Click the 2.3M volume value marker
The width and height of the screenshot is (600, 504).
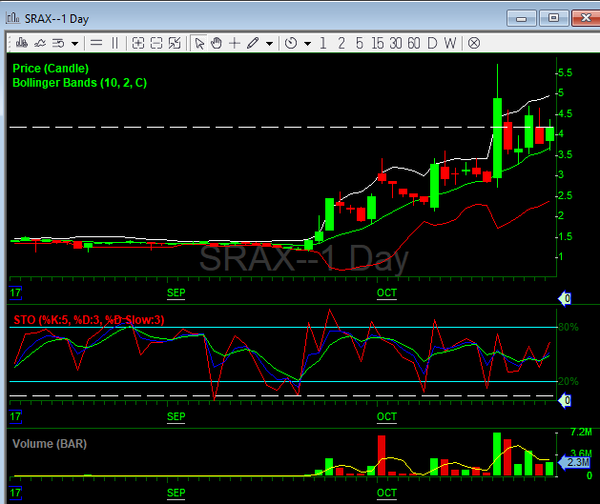[577, 462]
